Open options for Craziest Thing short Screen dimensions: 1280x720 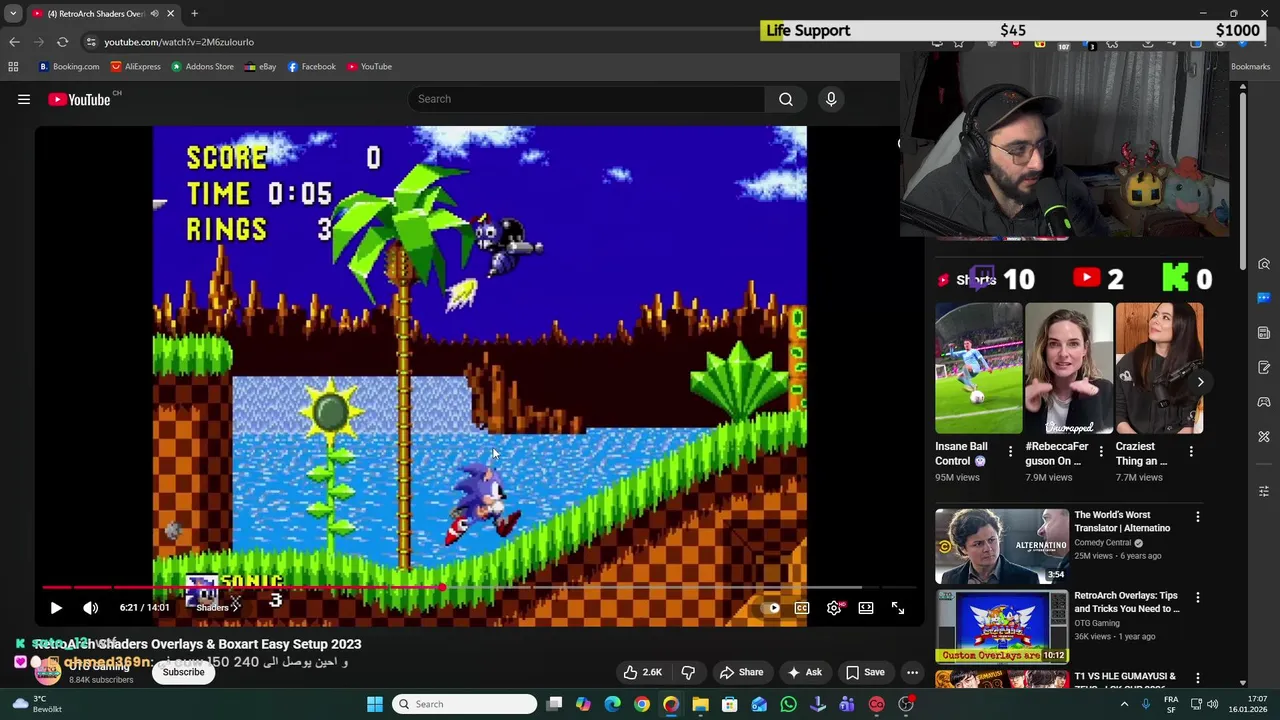(1191, 452)
